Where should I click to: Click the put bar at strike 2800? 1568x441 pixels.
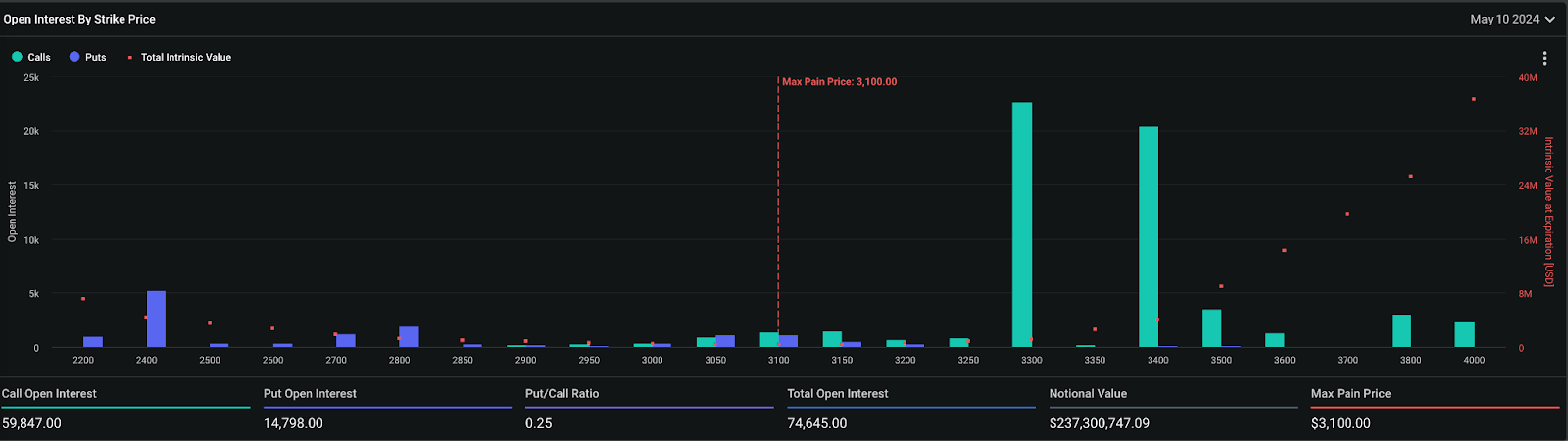click(409, 336)
